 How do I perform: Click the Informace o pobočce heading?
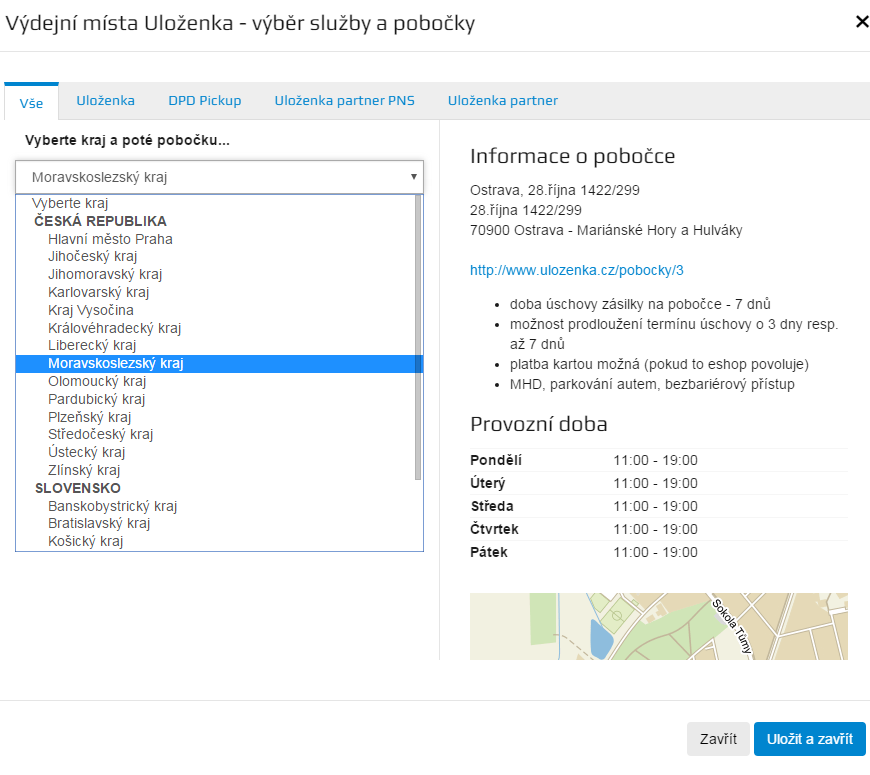pos(572,156)
